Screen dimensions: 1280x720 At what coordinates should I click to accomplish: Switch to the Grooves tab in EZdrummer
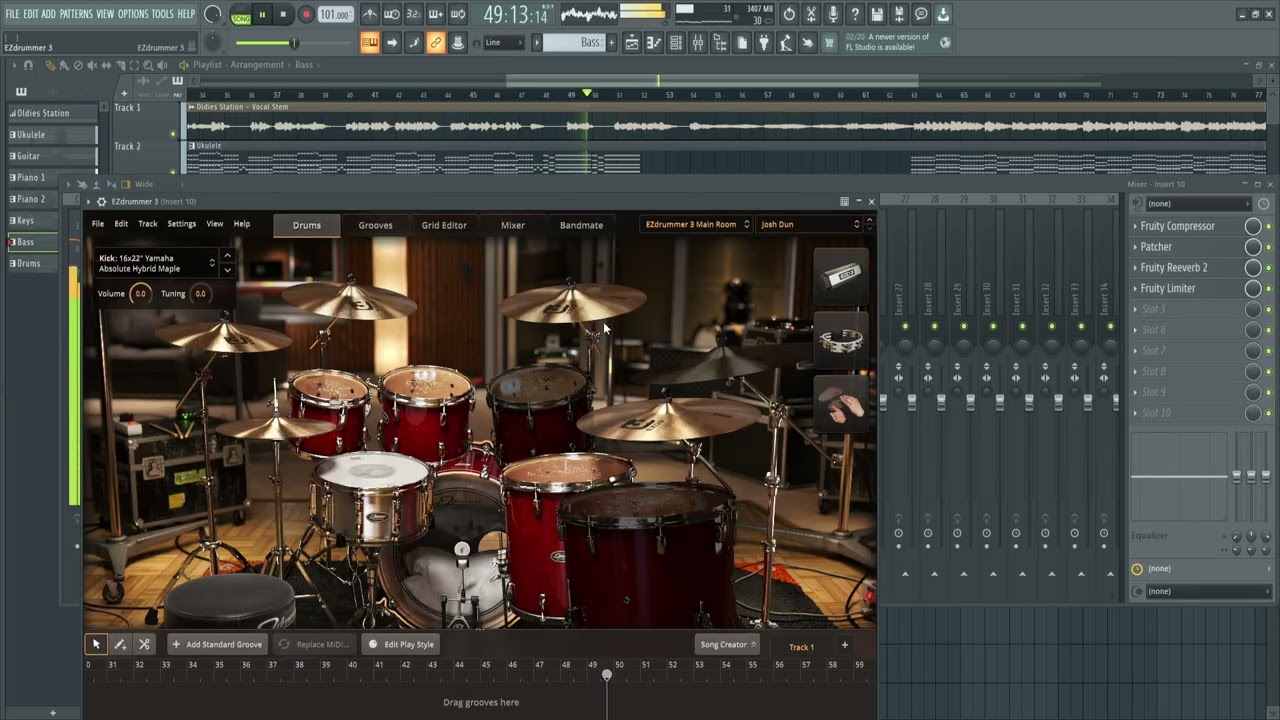coord(376,225)
